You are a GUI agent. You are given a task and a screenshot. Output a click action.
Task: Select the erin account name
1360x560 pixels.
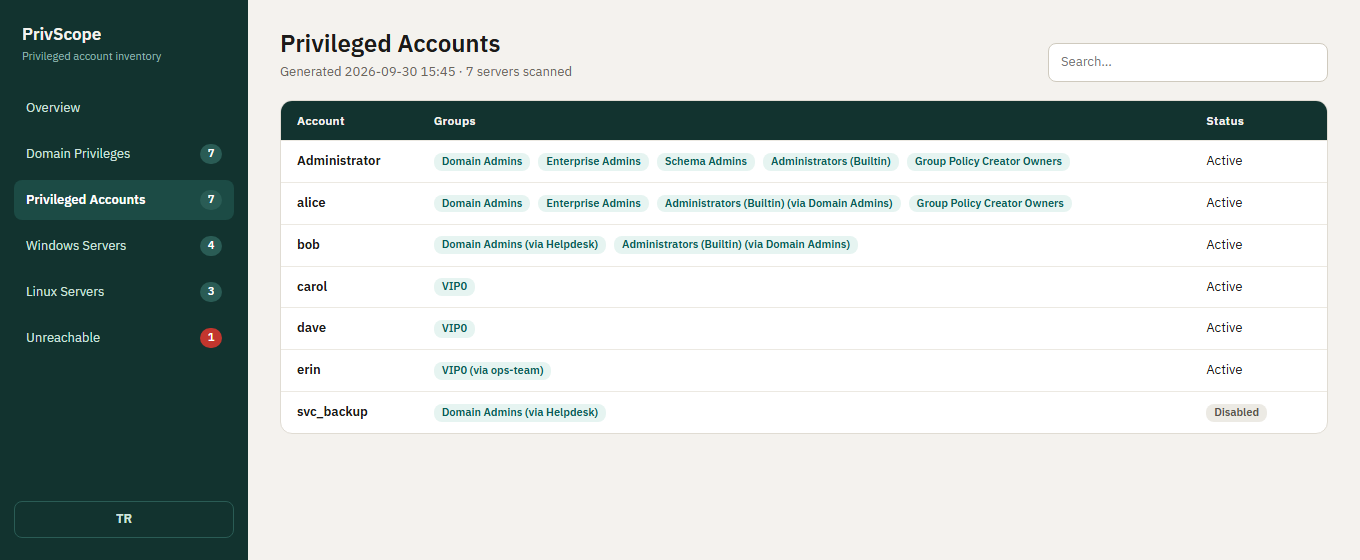point(309,370)
